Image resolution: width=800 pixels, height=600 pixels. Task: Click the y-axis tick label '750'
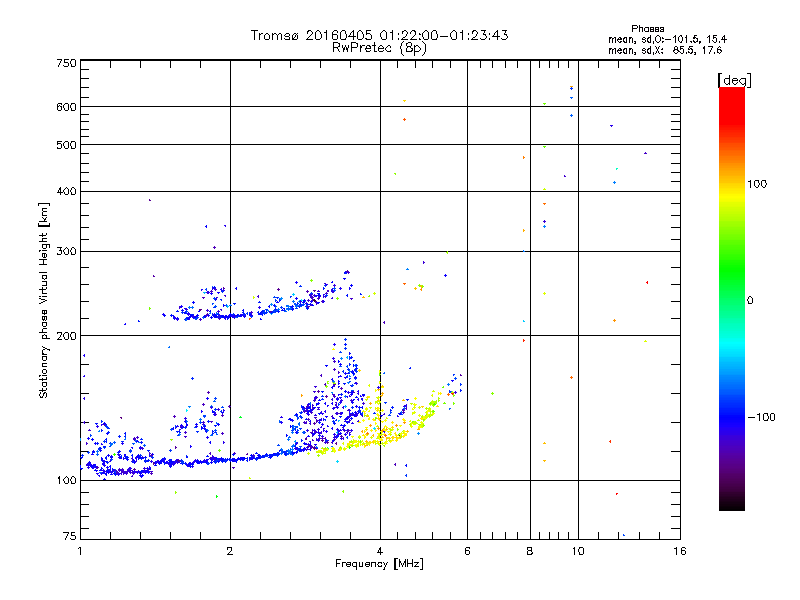coord(67,63)
